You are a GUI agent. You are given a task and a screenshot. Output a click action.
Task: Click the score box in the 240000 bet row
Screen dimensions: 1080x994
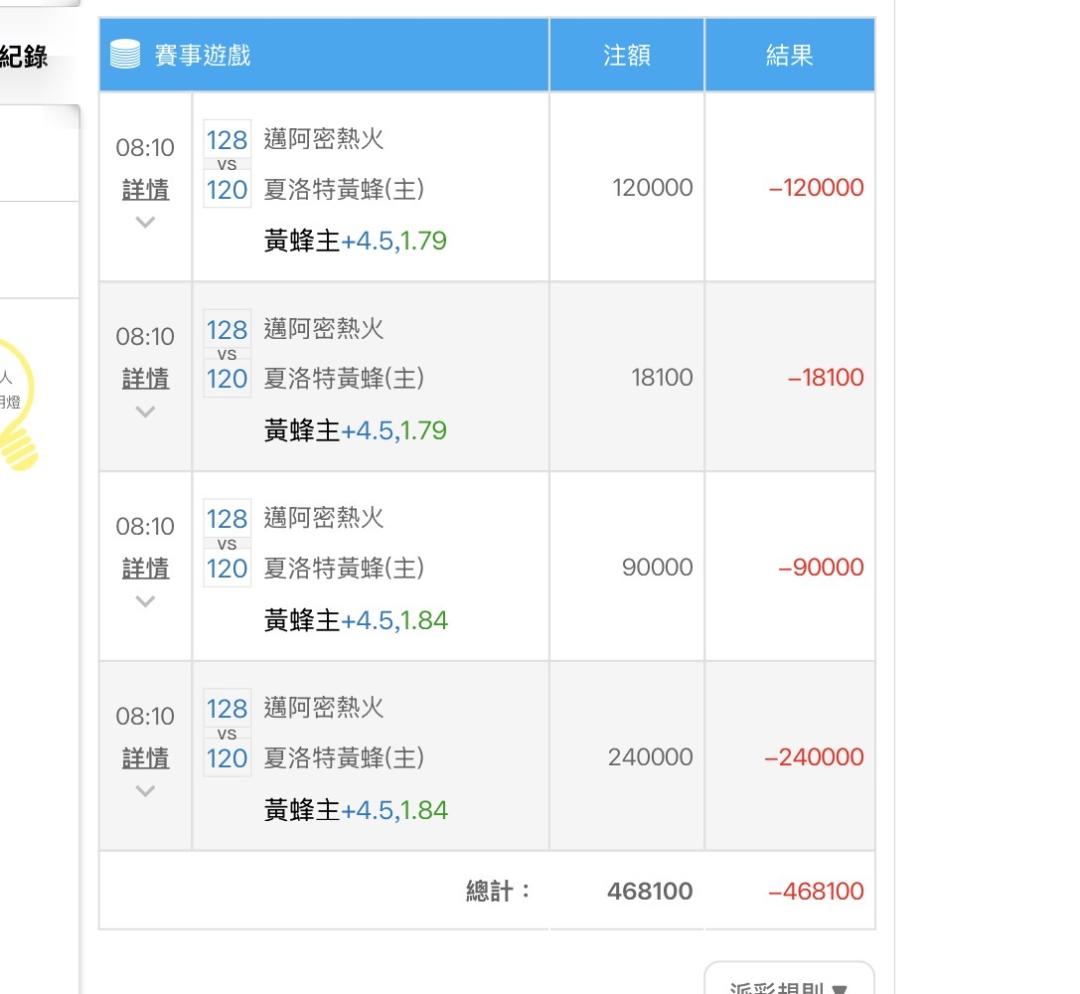pyautogui.click(x=227, y=733)
